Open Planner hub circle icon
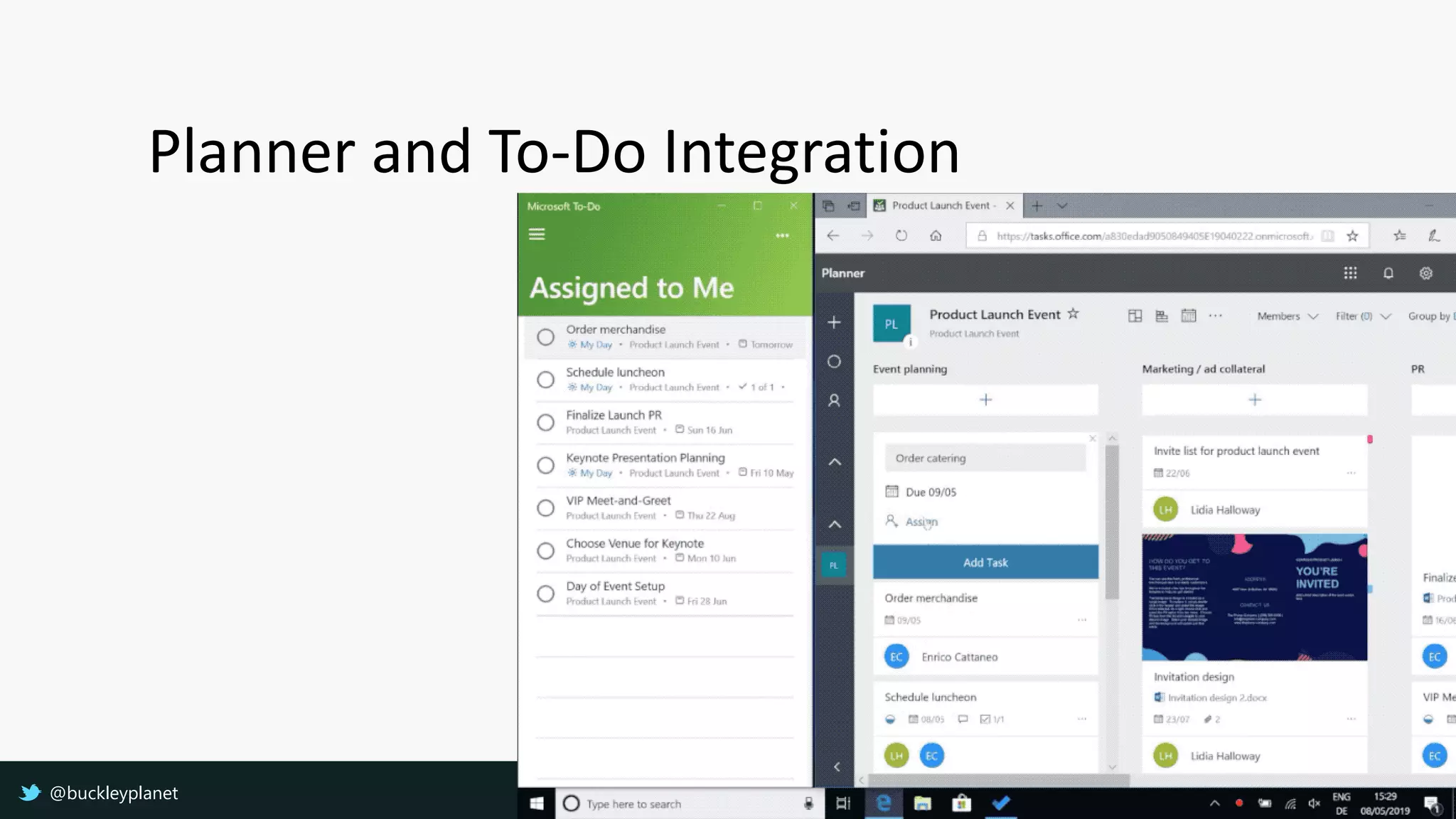Viewport: 1456px width, 819px height. 834,361
